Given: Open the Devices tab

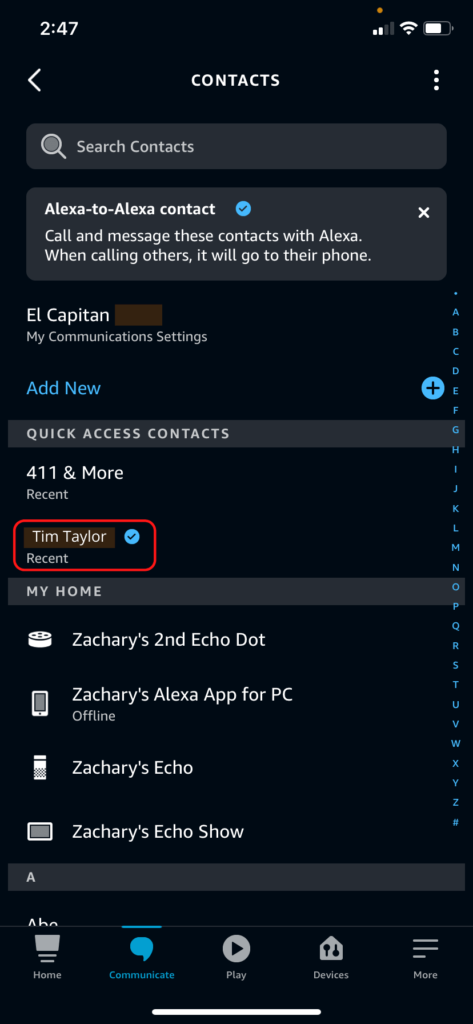Looking at the screenshot, I should point(331,957).
